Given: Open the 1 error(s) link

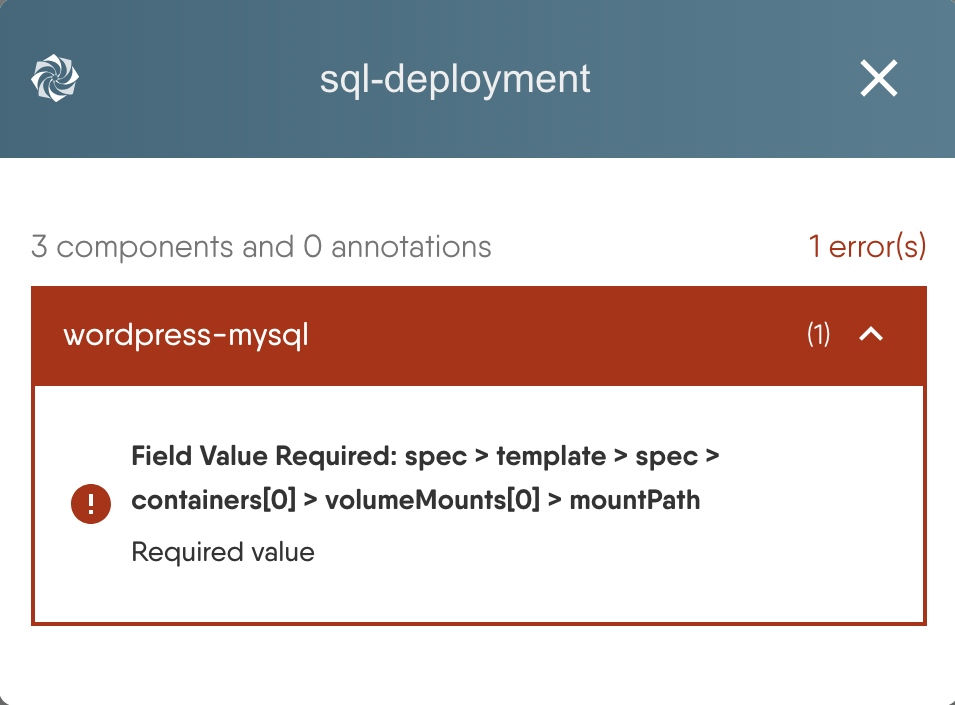Looking at the screenshot, I should click(x=868, y=246).
